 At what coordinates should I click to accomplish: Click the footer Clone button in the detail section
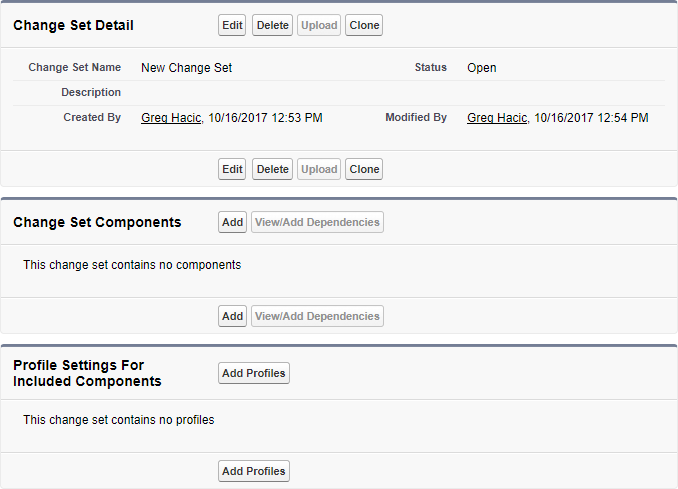coord(364,169)
